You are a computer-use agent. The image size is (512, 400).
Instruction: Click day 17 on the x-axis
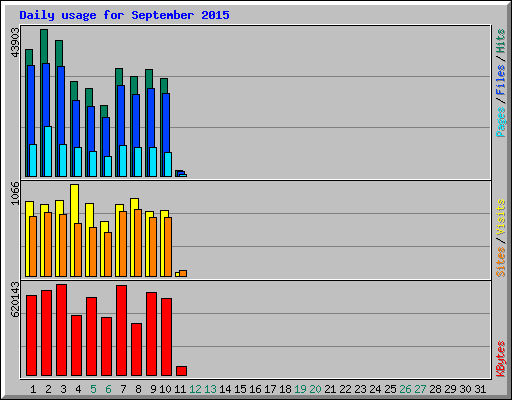(x=270, y=389)
